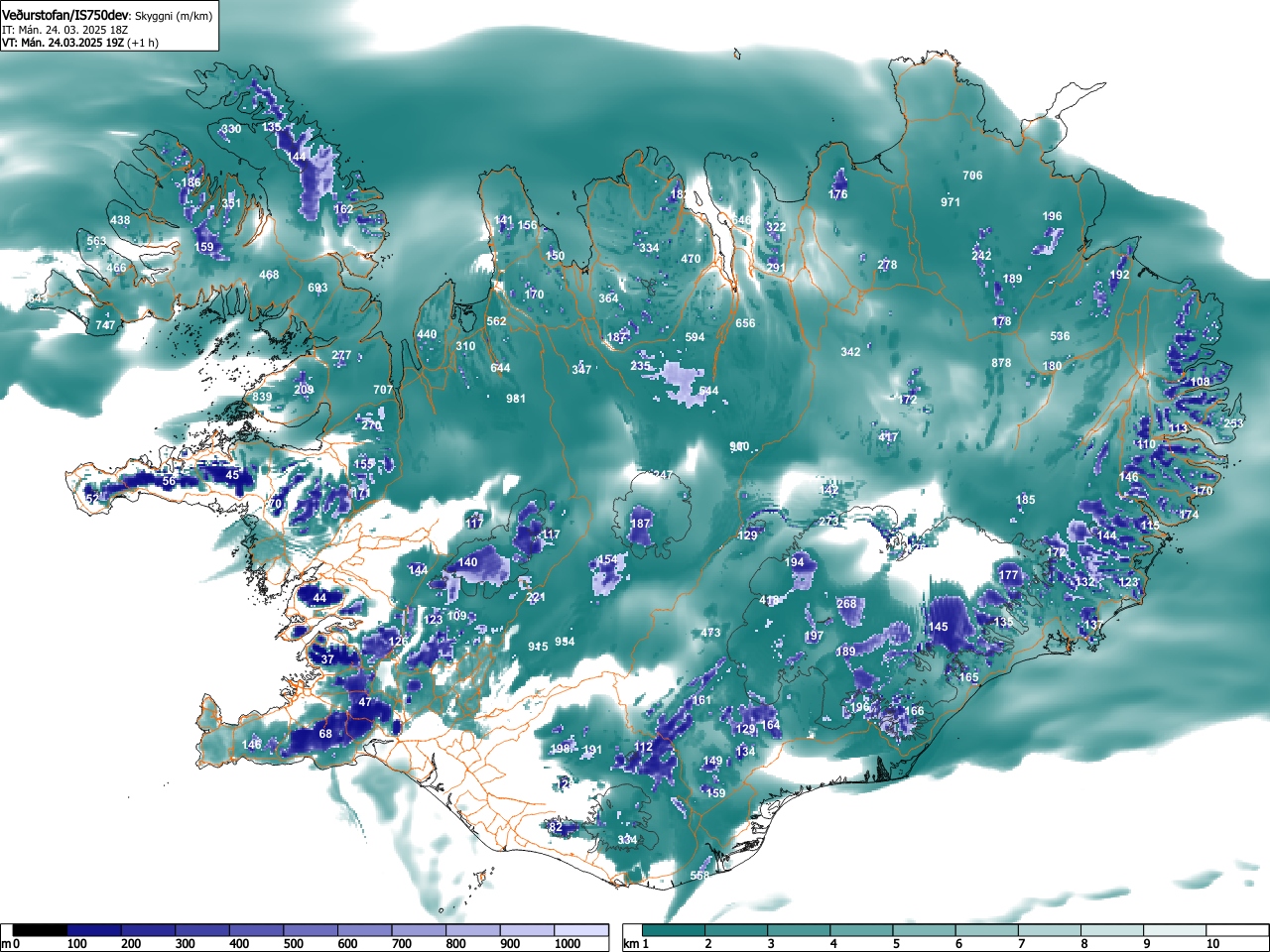Click the visibility value '322' in the north
1270x952 pixels.
point(776,227)
